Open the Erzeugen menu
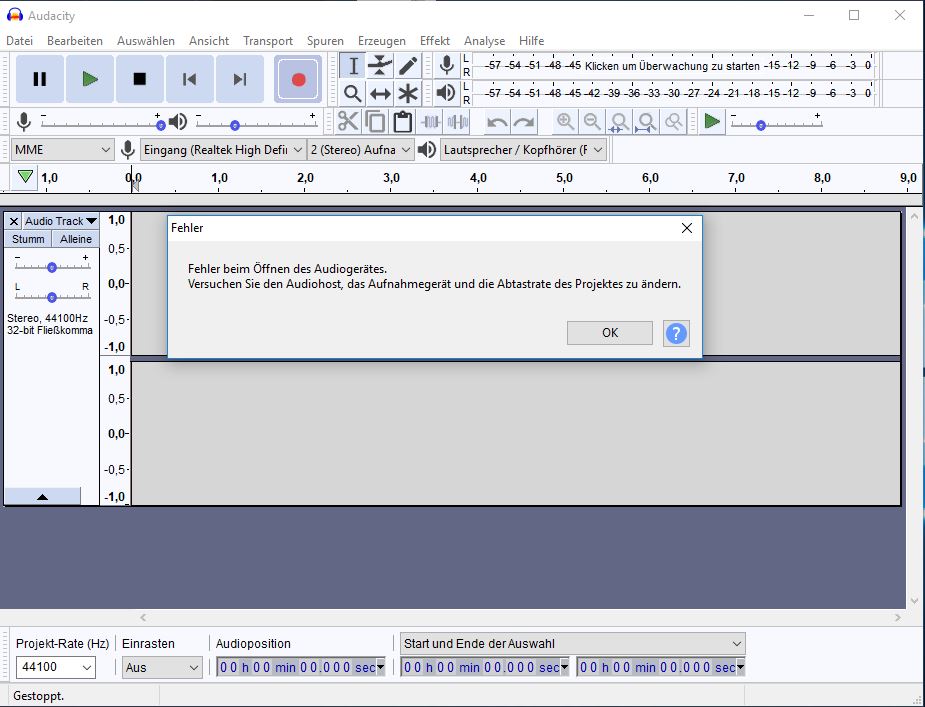This screenshot has width=925, height=707. (382, 41)
